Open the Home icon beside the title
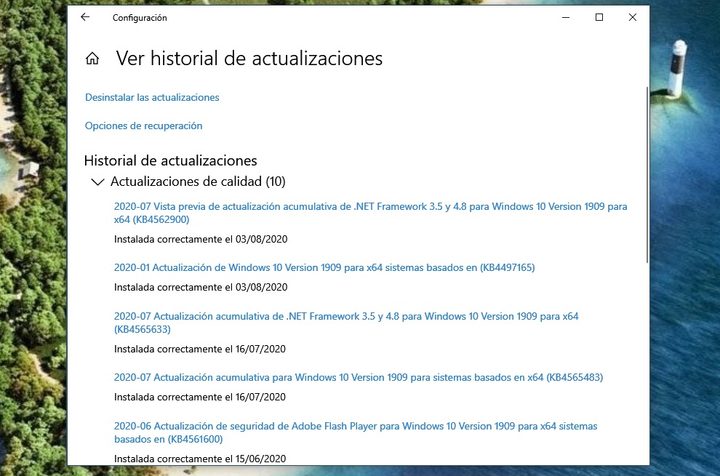Screen dimensions: 720x476 click(92, 58)
